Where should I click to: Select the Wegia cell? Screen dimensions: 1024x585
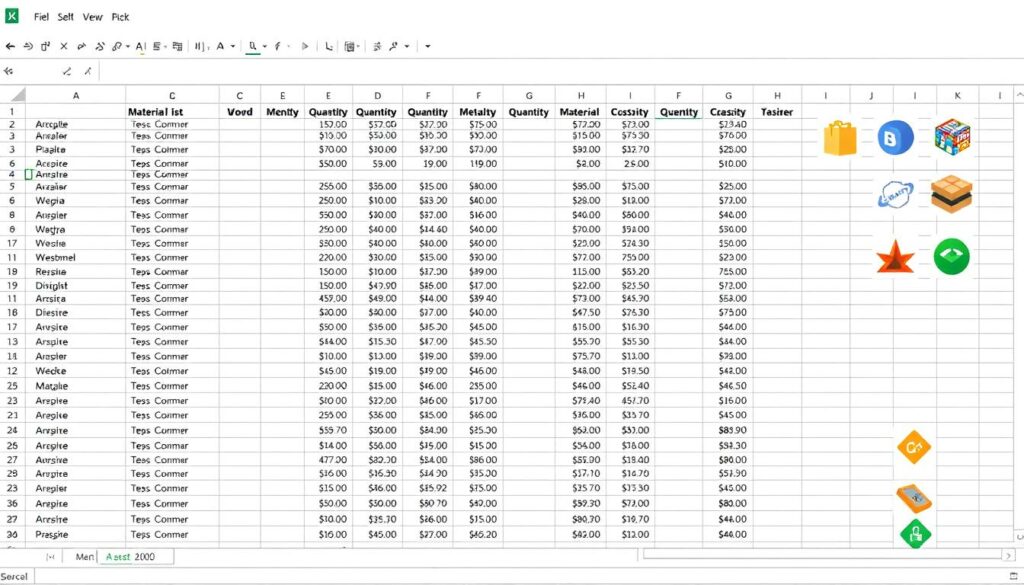tap(76, 200)
